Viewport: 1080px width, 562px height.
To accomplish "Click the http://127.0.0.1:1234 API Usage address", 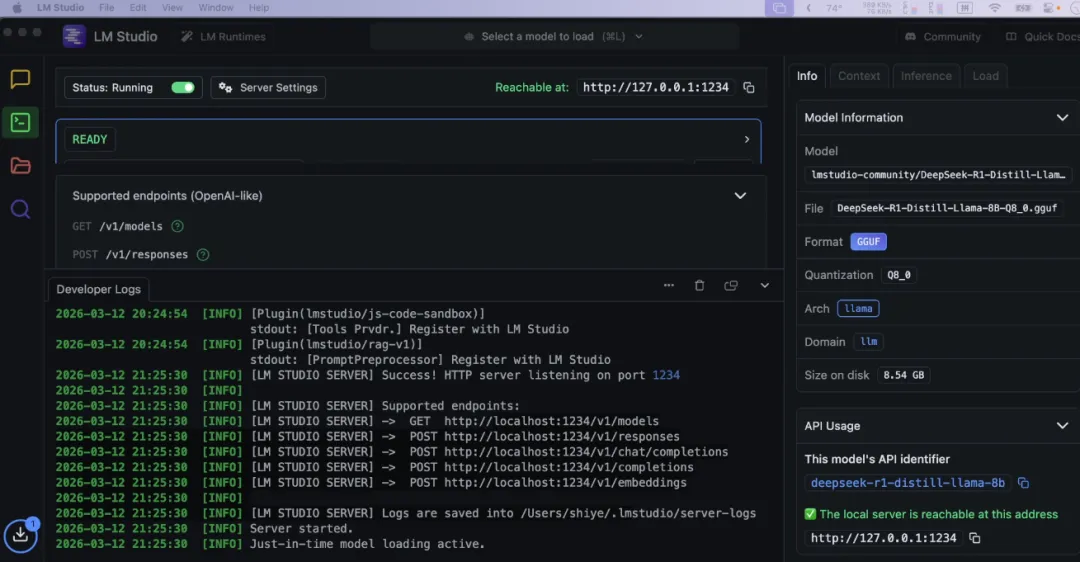I will (x=883, y=538).
